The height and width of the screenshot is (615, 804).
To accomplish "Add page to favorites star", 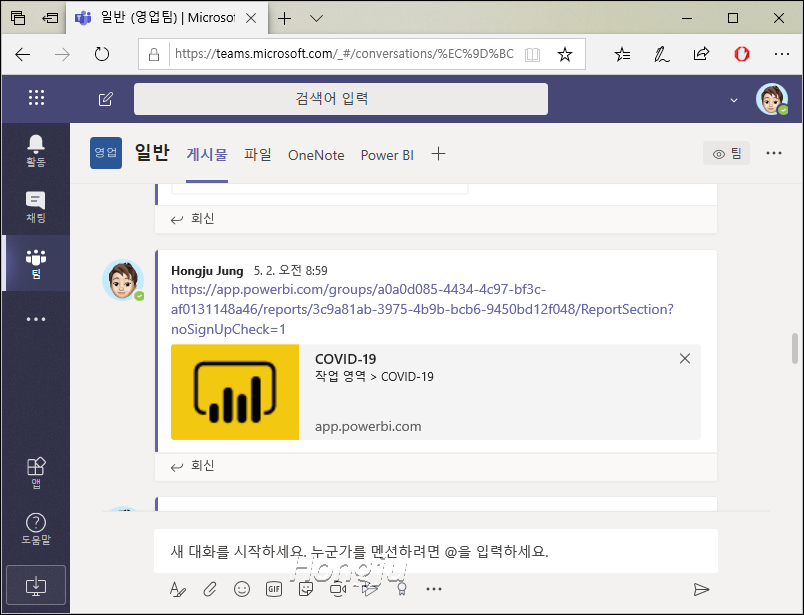I will tap(565, 54).
